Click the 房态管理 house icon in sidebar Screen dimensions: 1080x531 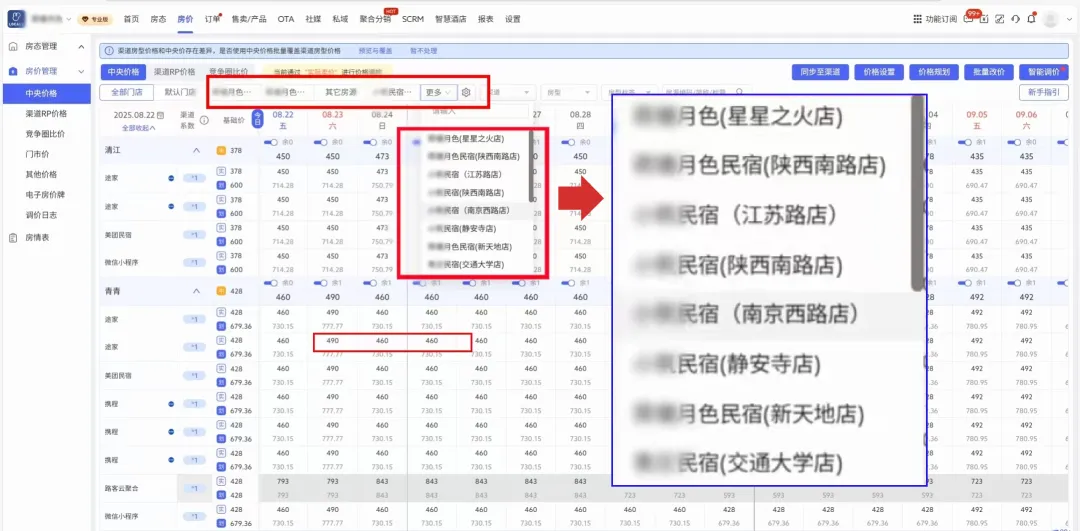click(x=13, y=47)
